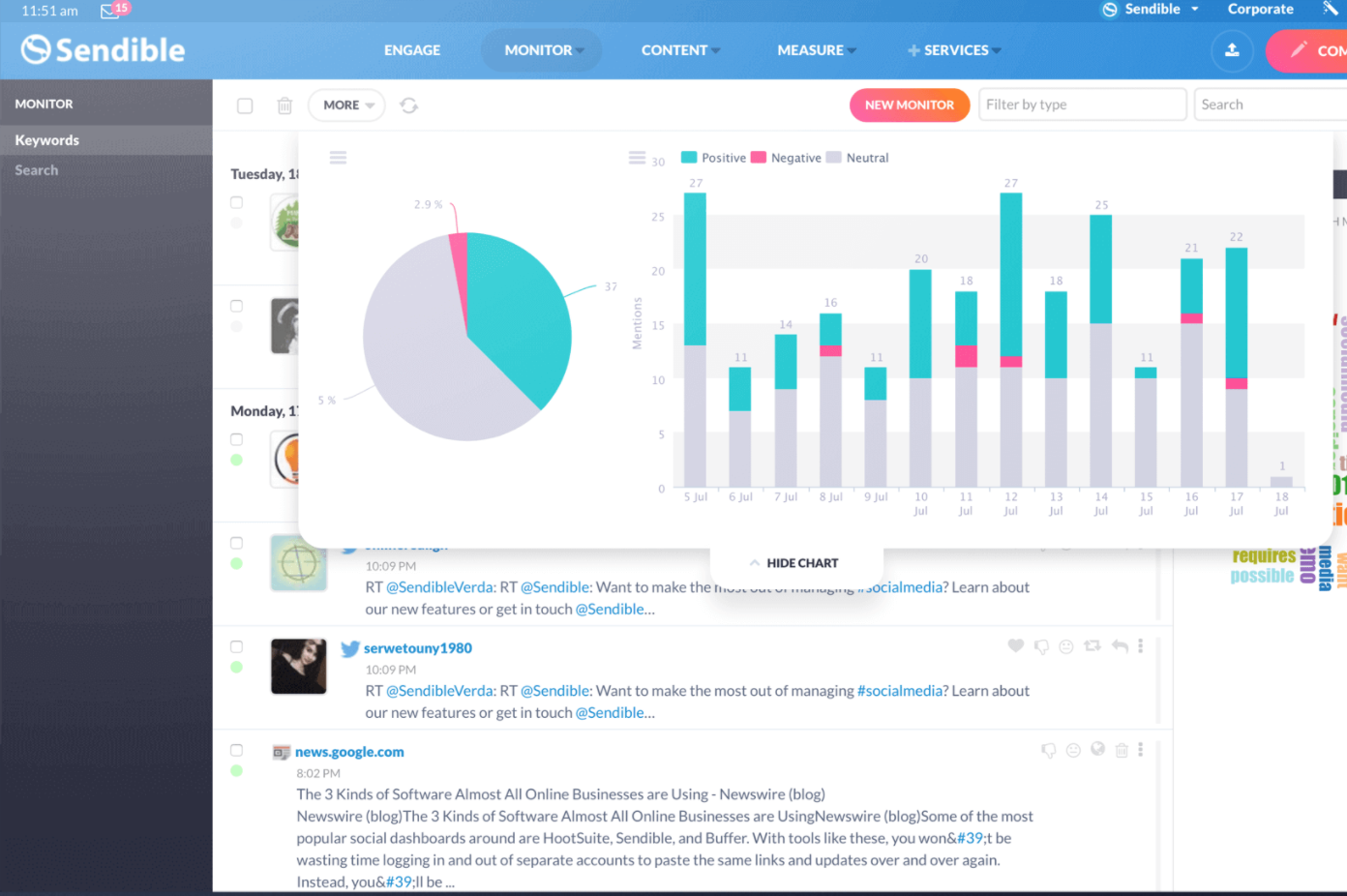
Task: Delete the news.google.com item
Action: point(1122,750)
